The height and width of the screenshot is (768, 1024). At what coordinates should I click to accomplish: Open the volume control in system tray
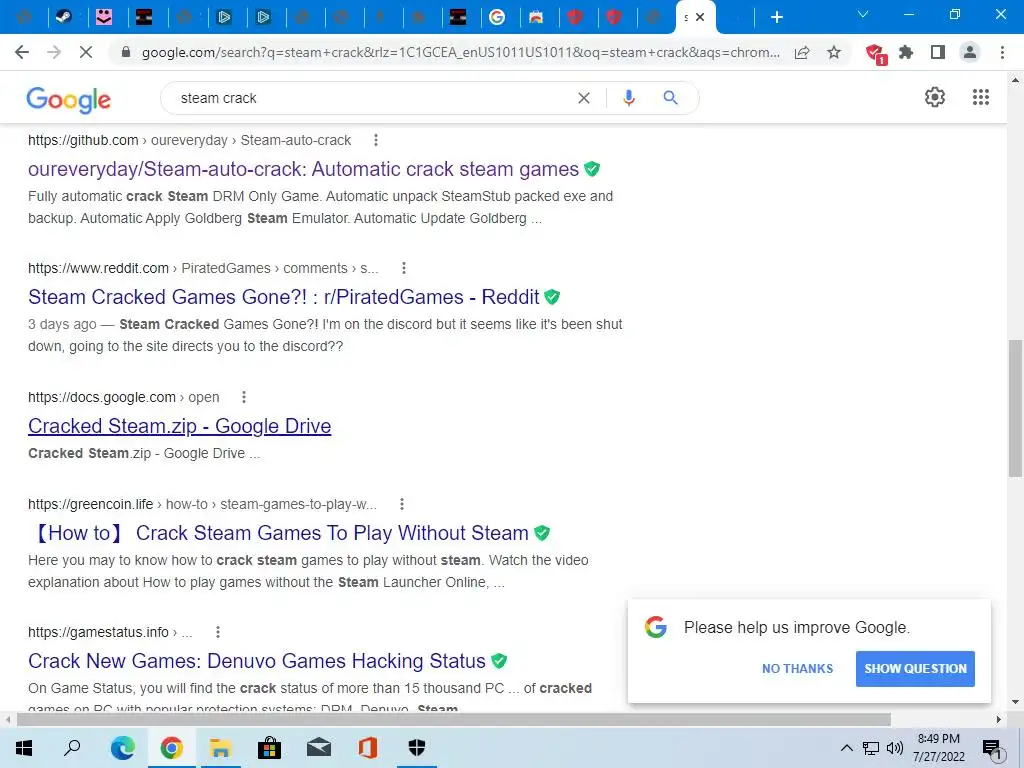[x=895, y=748]
